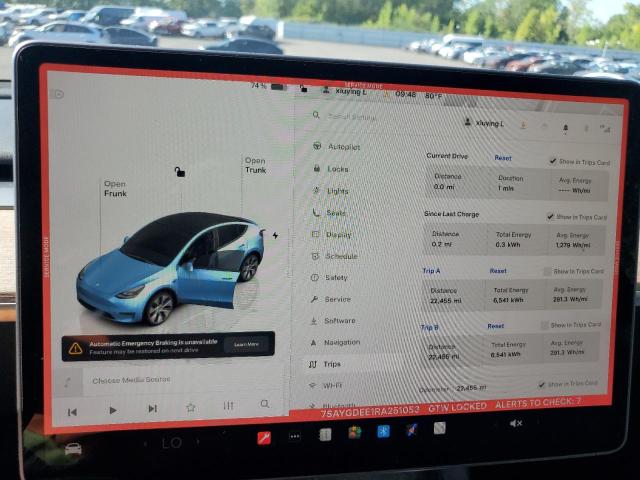The image size is (640, 480).
Task: Tap the warning triangle on the braking alert
Action: click(76, 348)
